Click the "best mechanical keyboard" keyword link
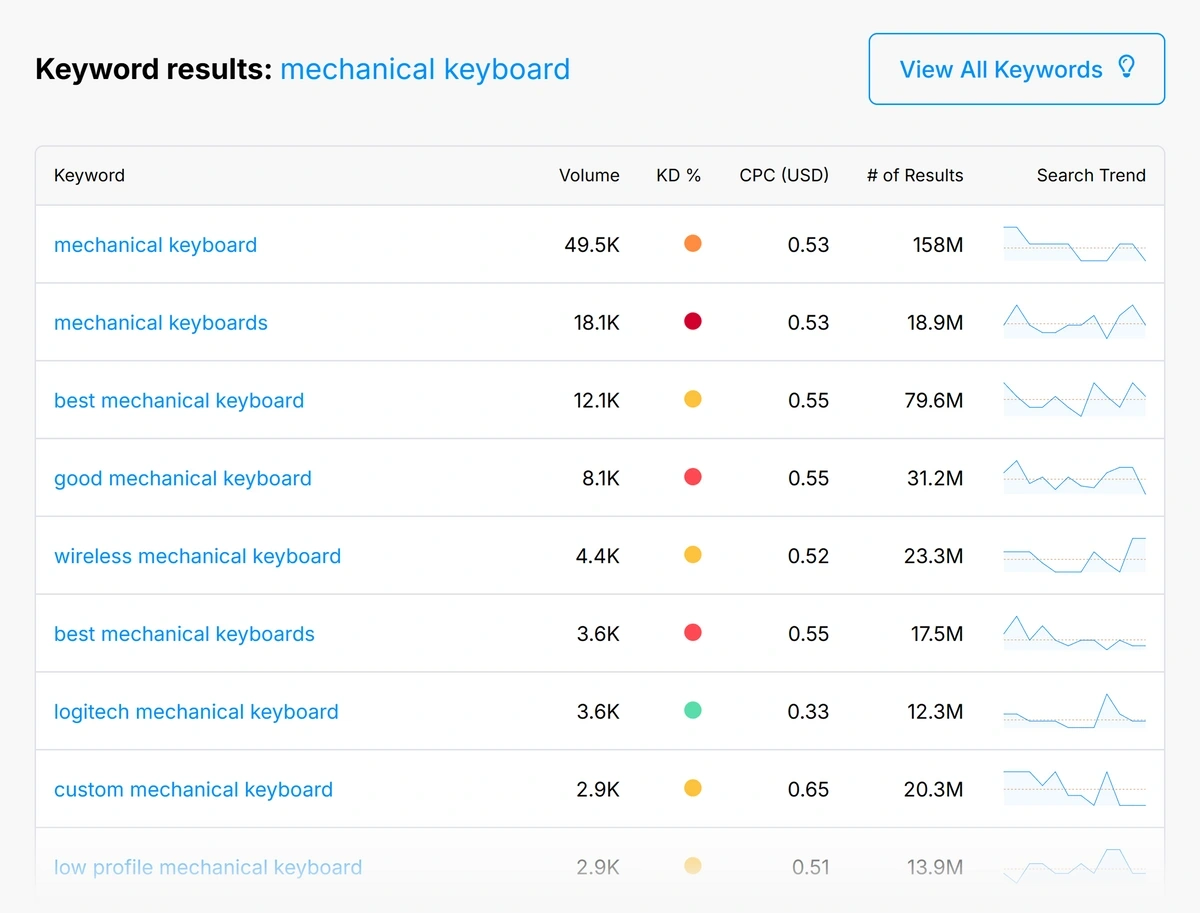This screenshot has height=913, width=1200. click(x=178, y=400)
